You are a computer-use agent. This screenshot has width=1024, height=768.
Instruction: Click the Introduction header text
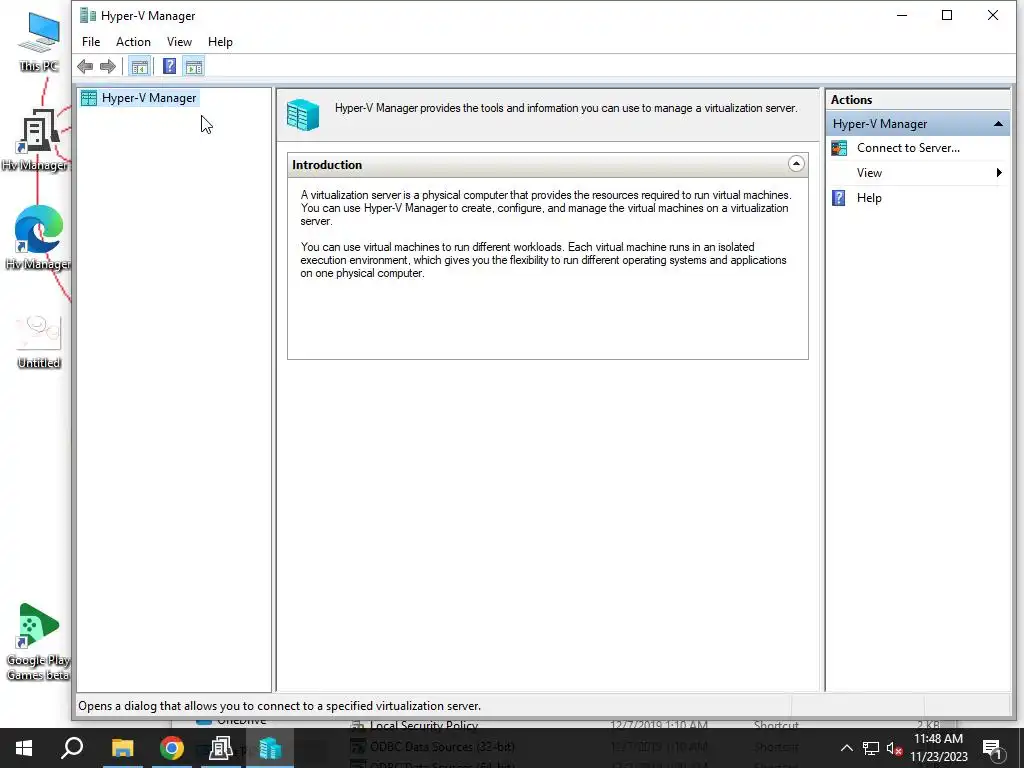pos(327,165)
